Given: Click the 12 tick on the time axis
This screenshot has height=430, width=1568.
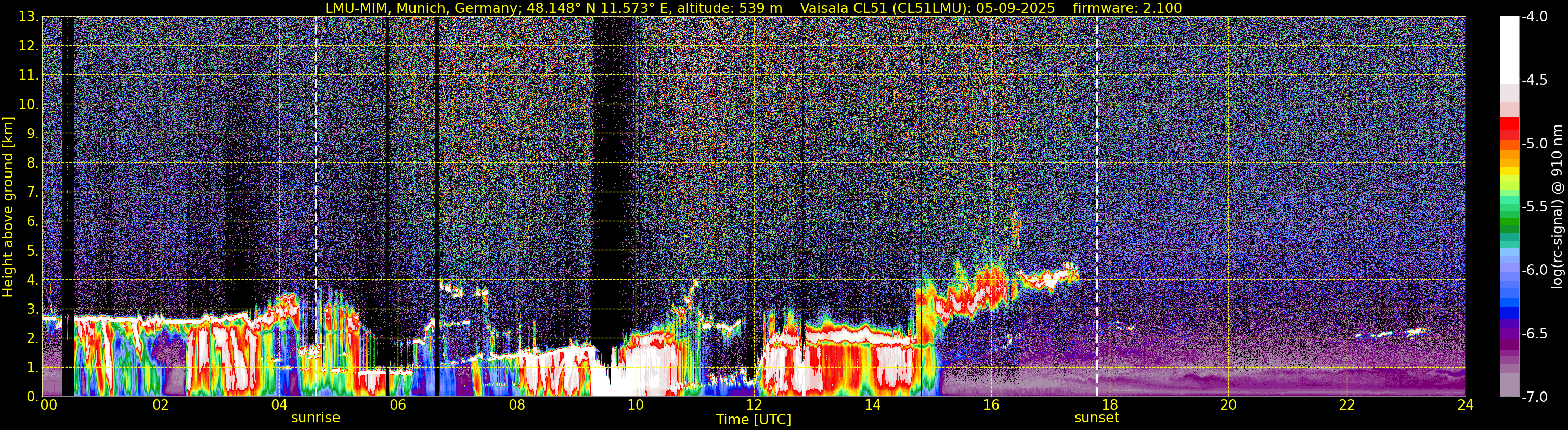Looking at the screenshot, I should coord(754,406).
